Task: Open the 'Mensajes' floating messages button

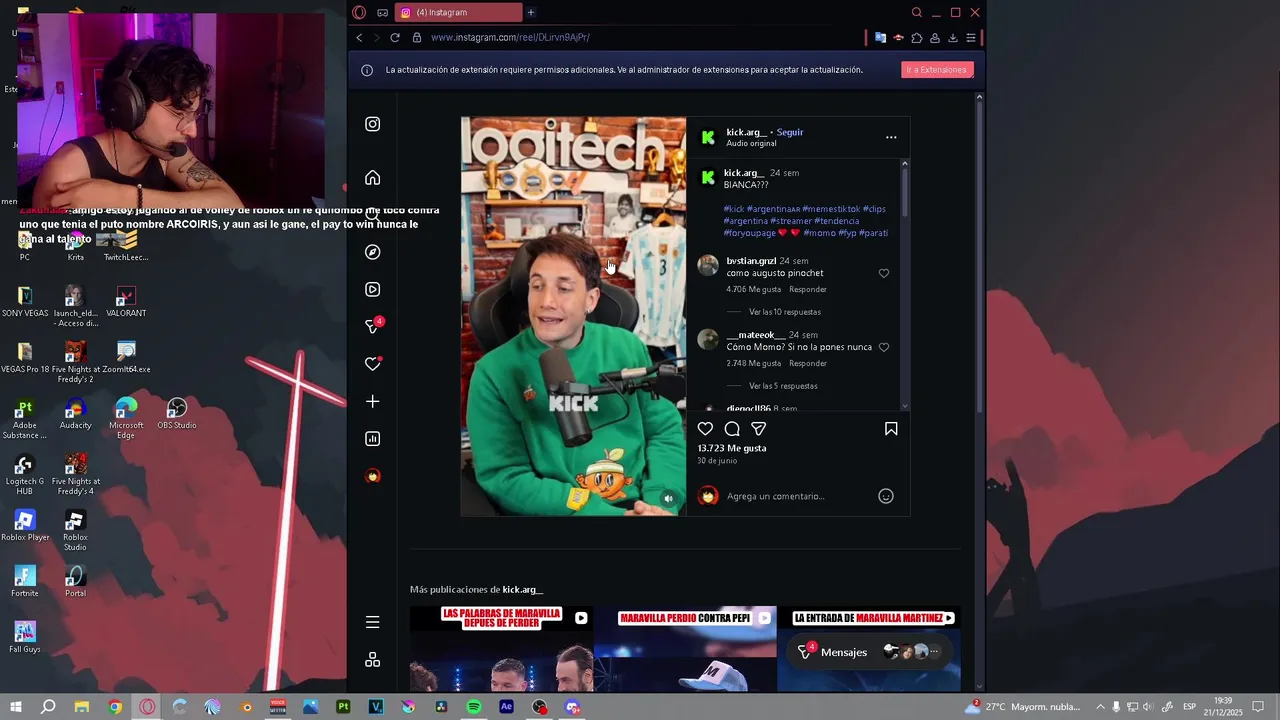Action: click(x=868, y=652)
